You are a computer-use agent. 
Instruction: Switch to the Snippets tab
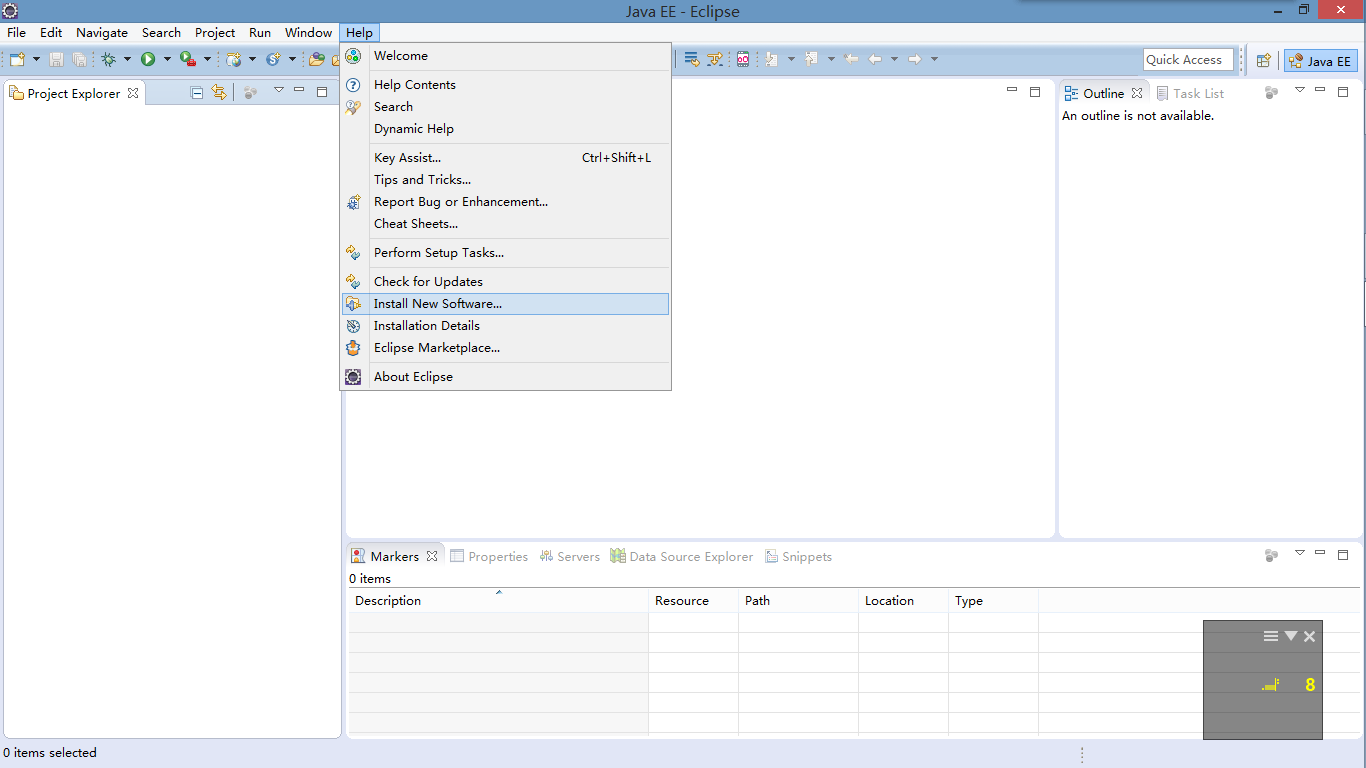798,557
